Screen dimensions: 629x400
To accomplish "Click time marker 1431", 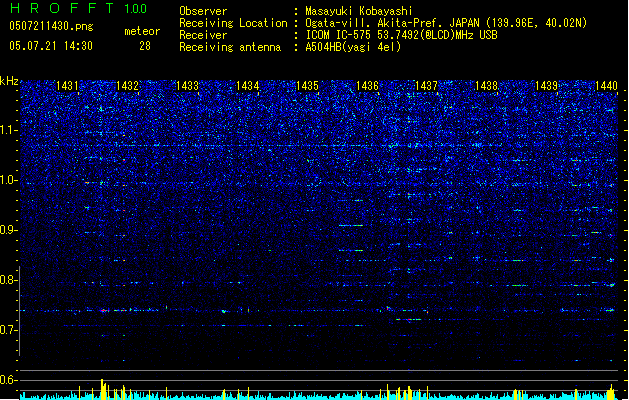I will [x=67, y=86].
